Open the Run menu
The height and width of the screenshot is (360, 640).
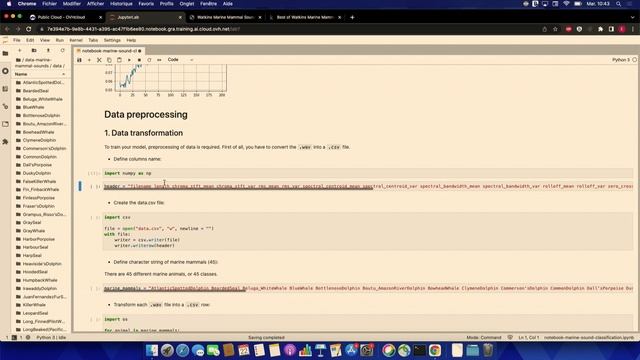click(60, 40)
